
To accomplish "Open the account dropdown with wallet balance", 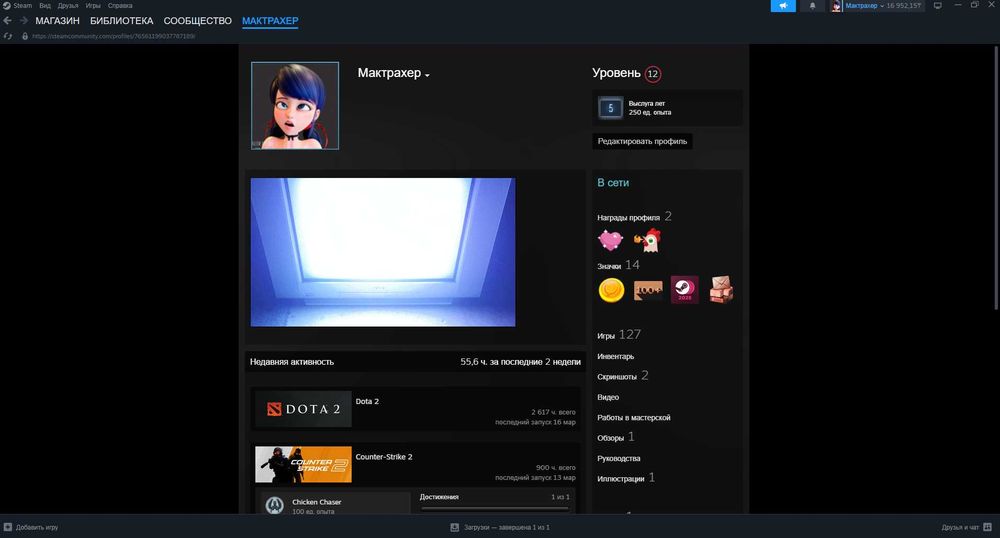I will [883, 6].
